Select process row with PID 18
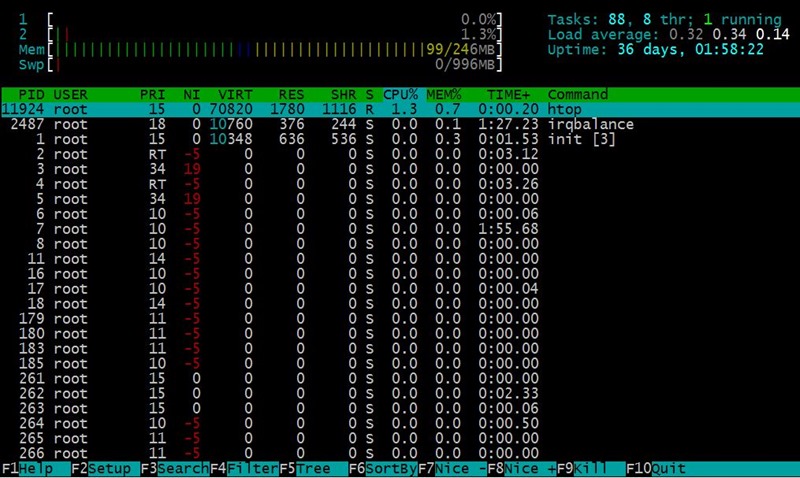Image resolution: width=800 pixels, height=478 pixels. [400, 304]
